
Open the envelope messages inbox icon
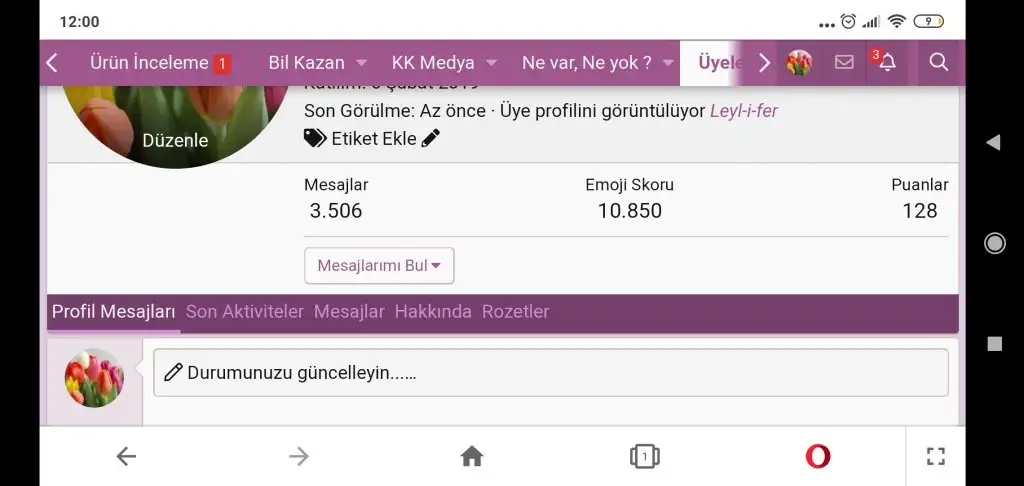tap(844, 62)
